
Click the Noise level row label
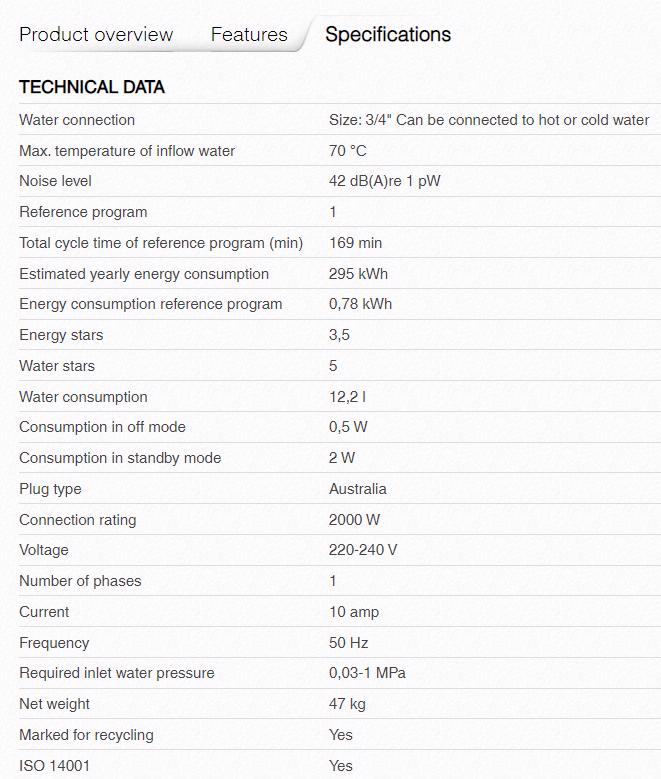55,181
